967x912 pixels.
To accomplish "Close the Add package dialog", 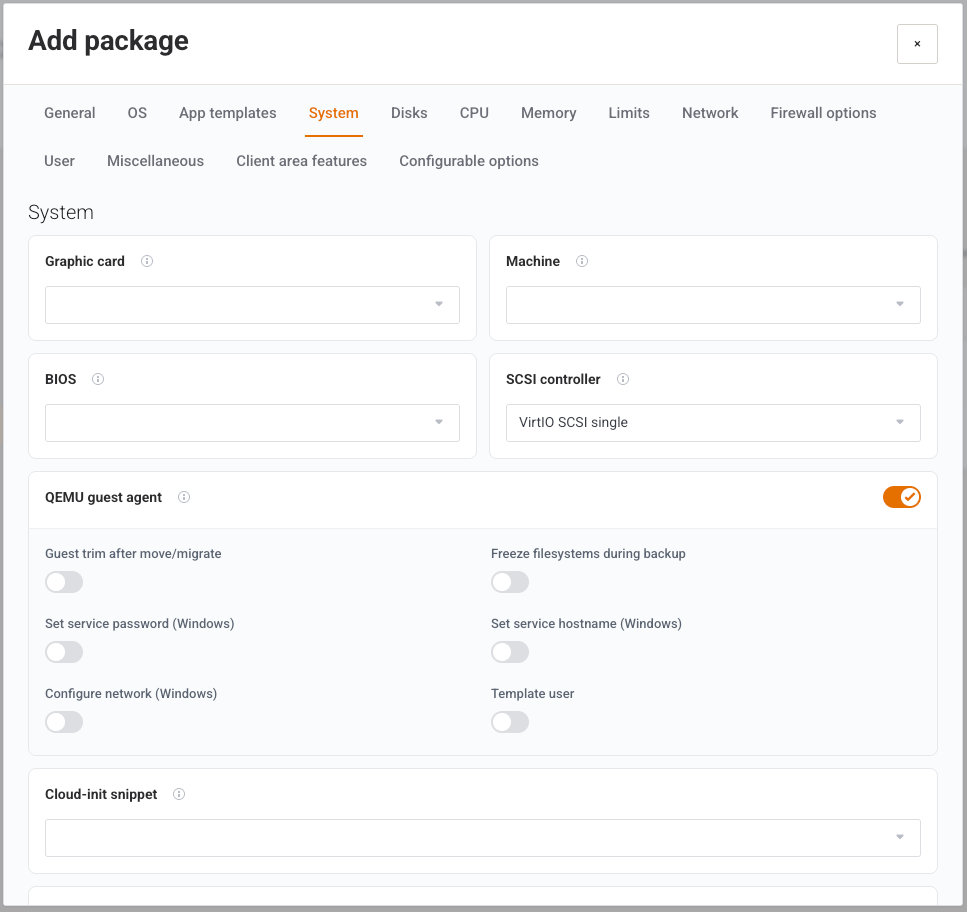I will click(x=917, y=44).
